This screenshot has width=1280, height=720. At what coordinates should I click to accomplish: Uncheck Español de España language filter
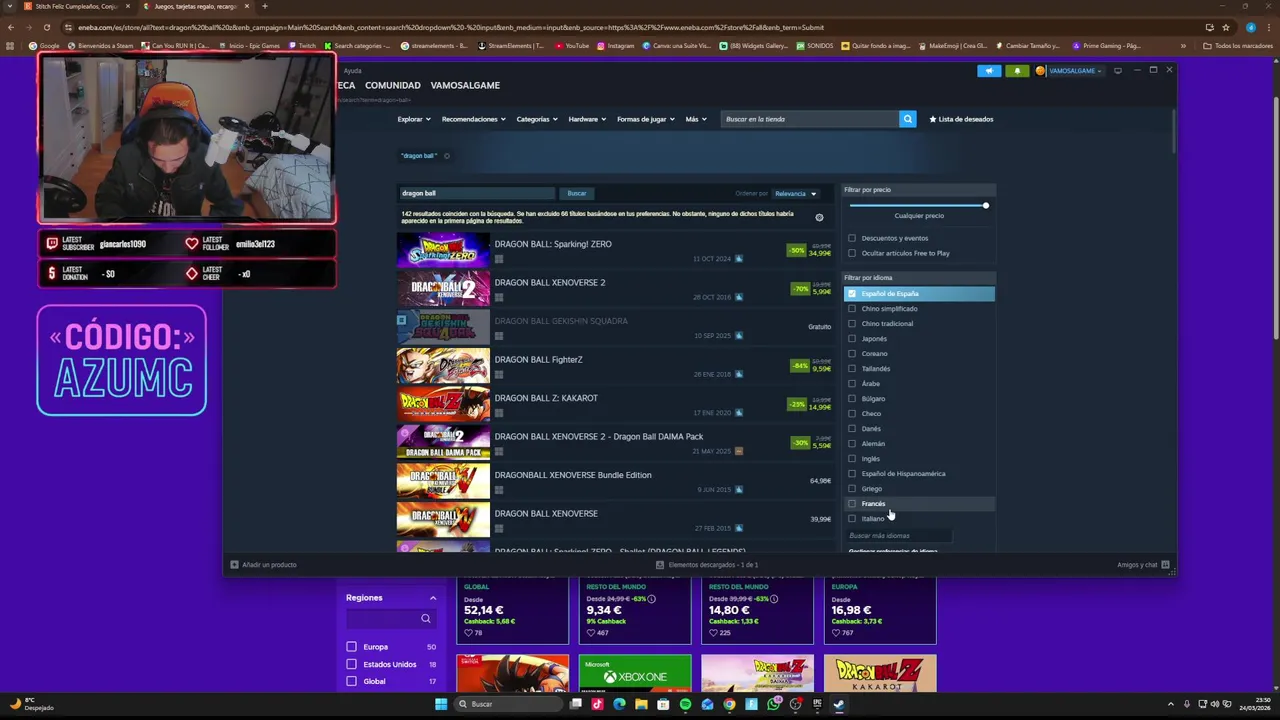[852, 293]
